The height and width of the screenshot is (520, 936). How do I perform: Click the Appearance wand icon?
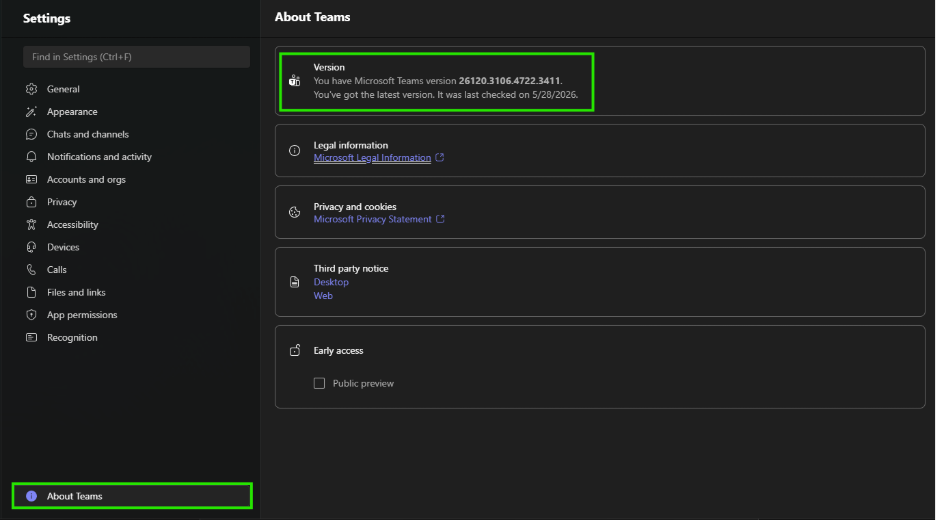(32, 112)
